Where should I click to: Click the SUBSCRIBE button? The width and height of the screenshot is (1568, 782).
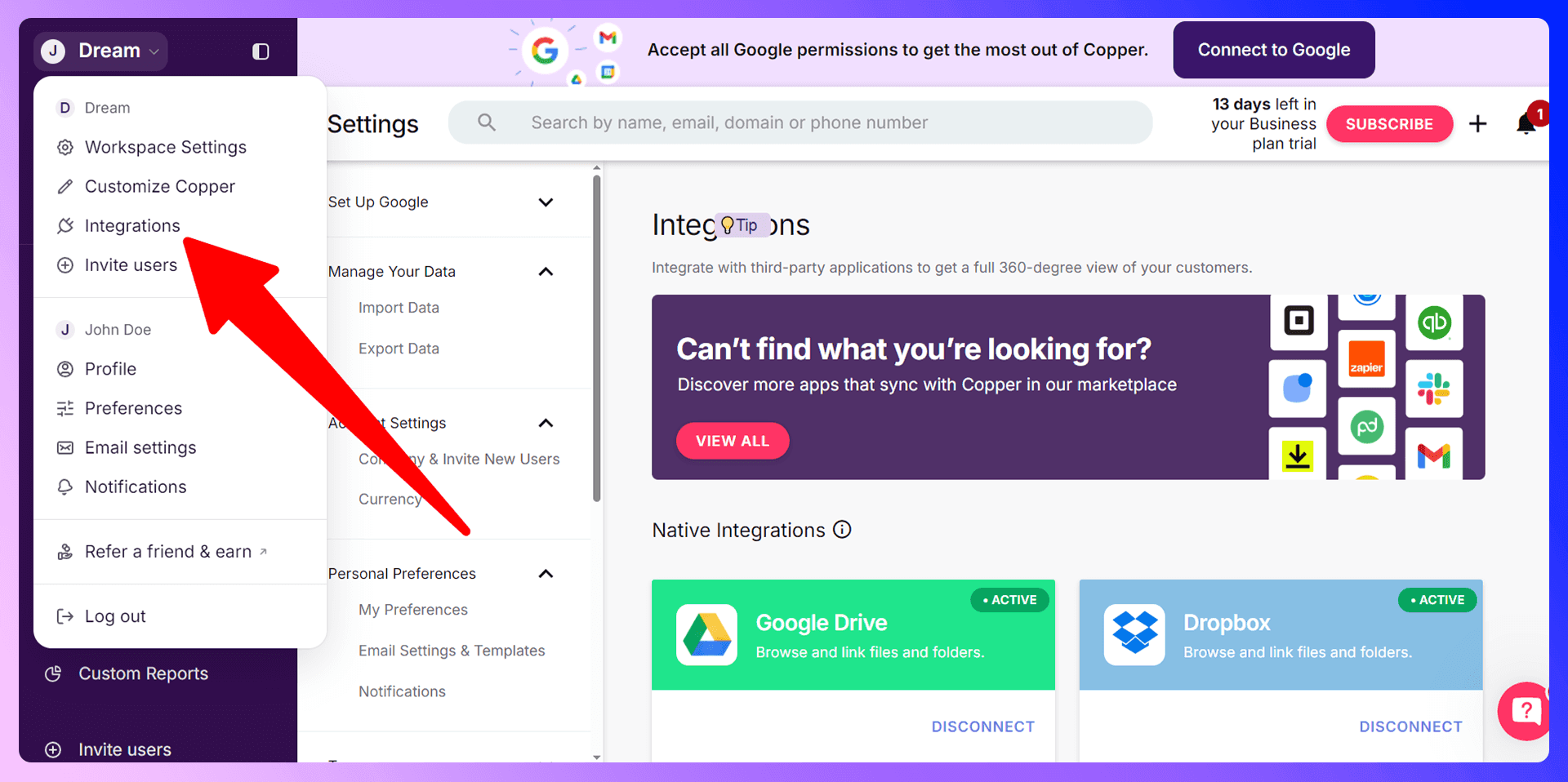1389,124
